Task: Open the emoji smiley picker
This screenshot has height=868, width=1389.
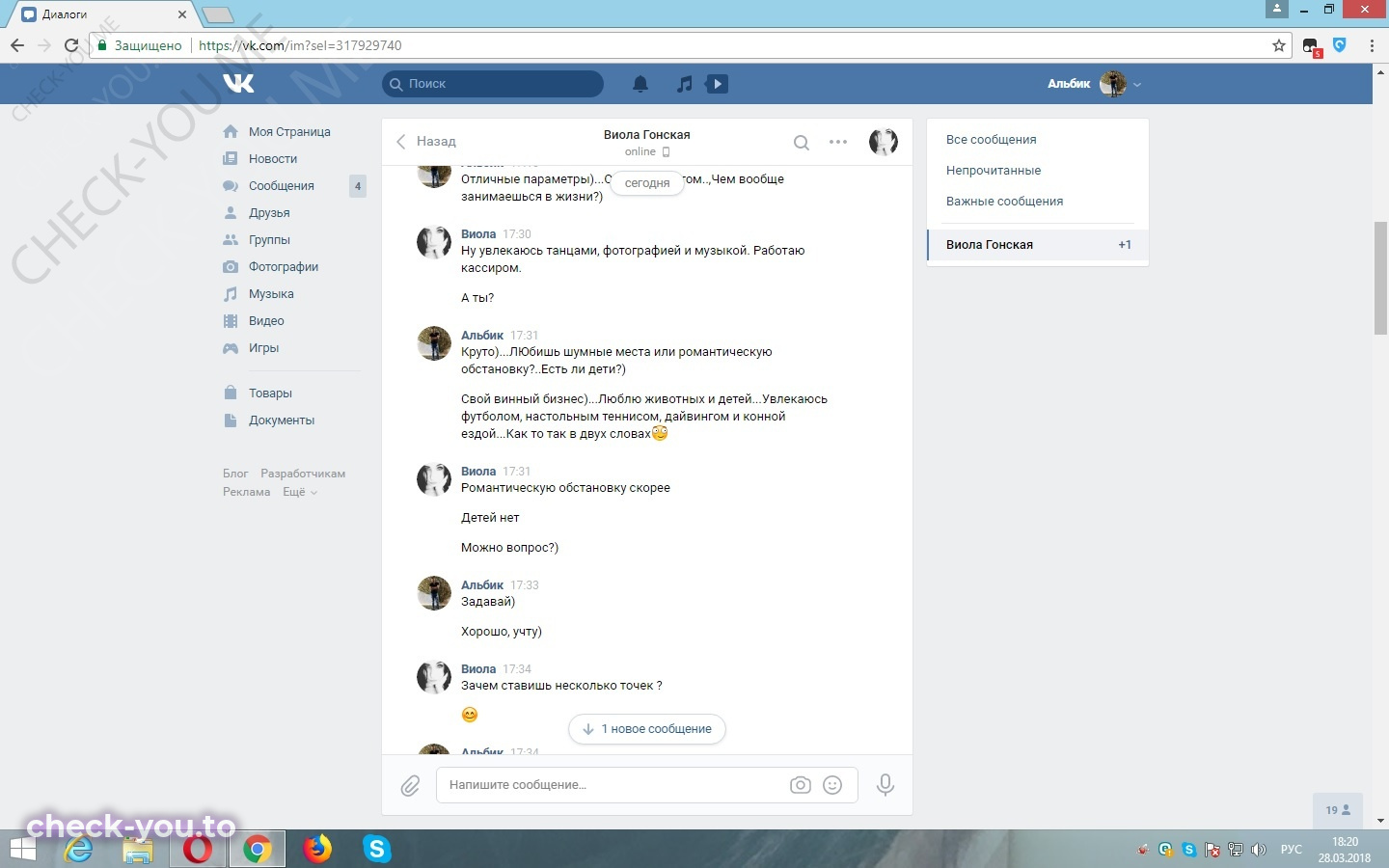Action: pos(832,785)
